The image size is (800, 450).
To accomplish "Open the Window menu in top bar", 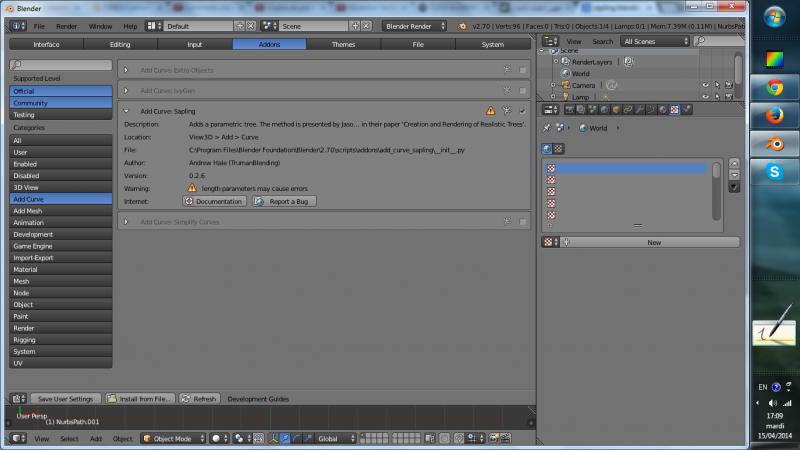I will click(x=100, y=26).
